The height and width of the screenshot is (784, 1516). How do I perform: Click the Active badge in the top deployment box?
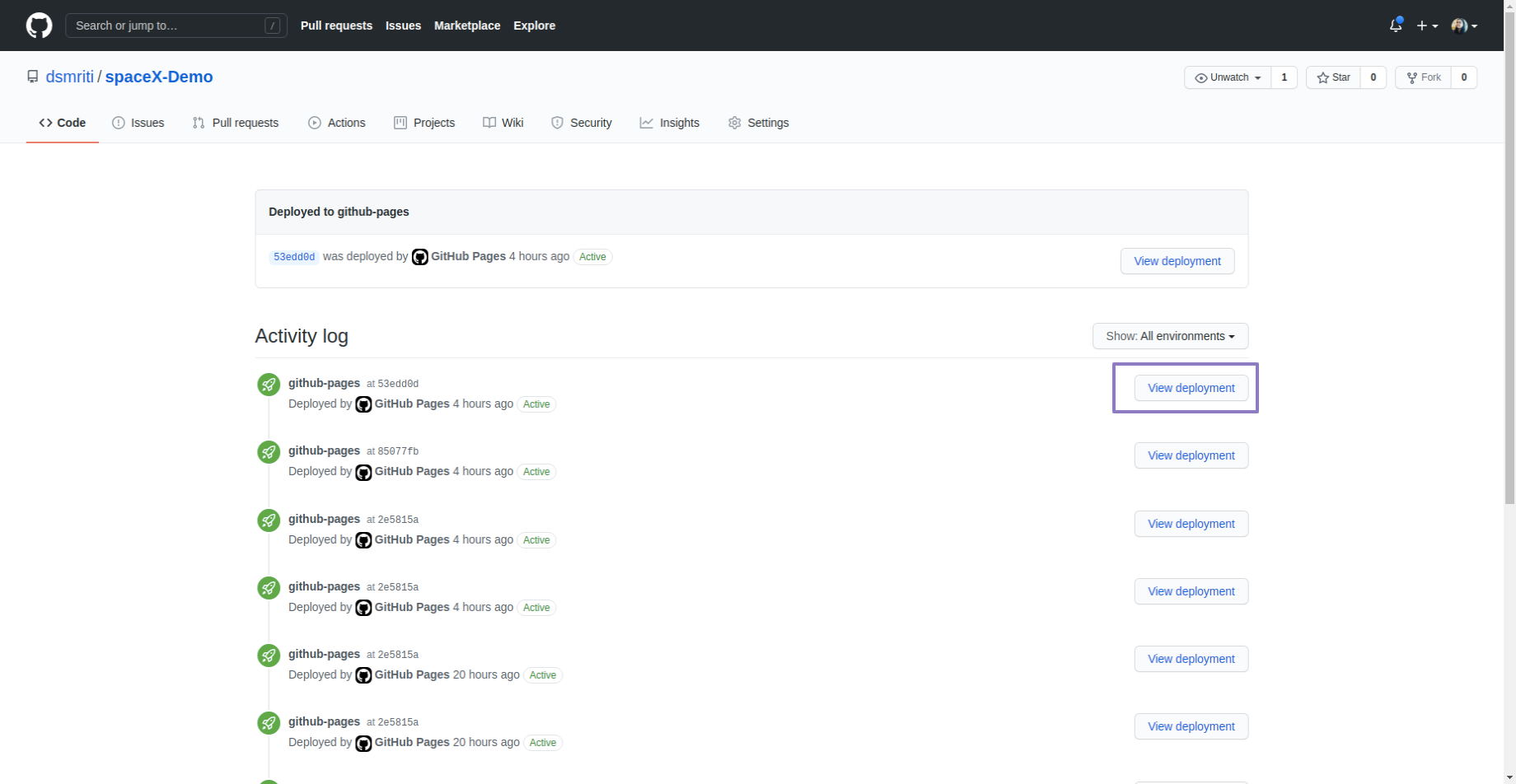pyautogui.click(x=592, y=257)
